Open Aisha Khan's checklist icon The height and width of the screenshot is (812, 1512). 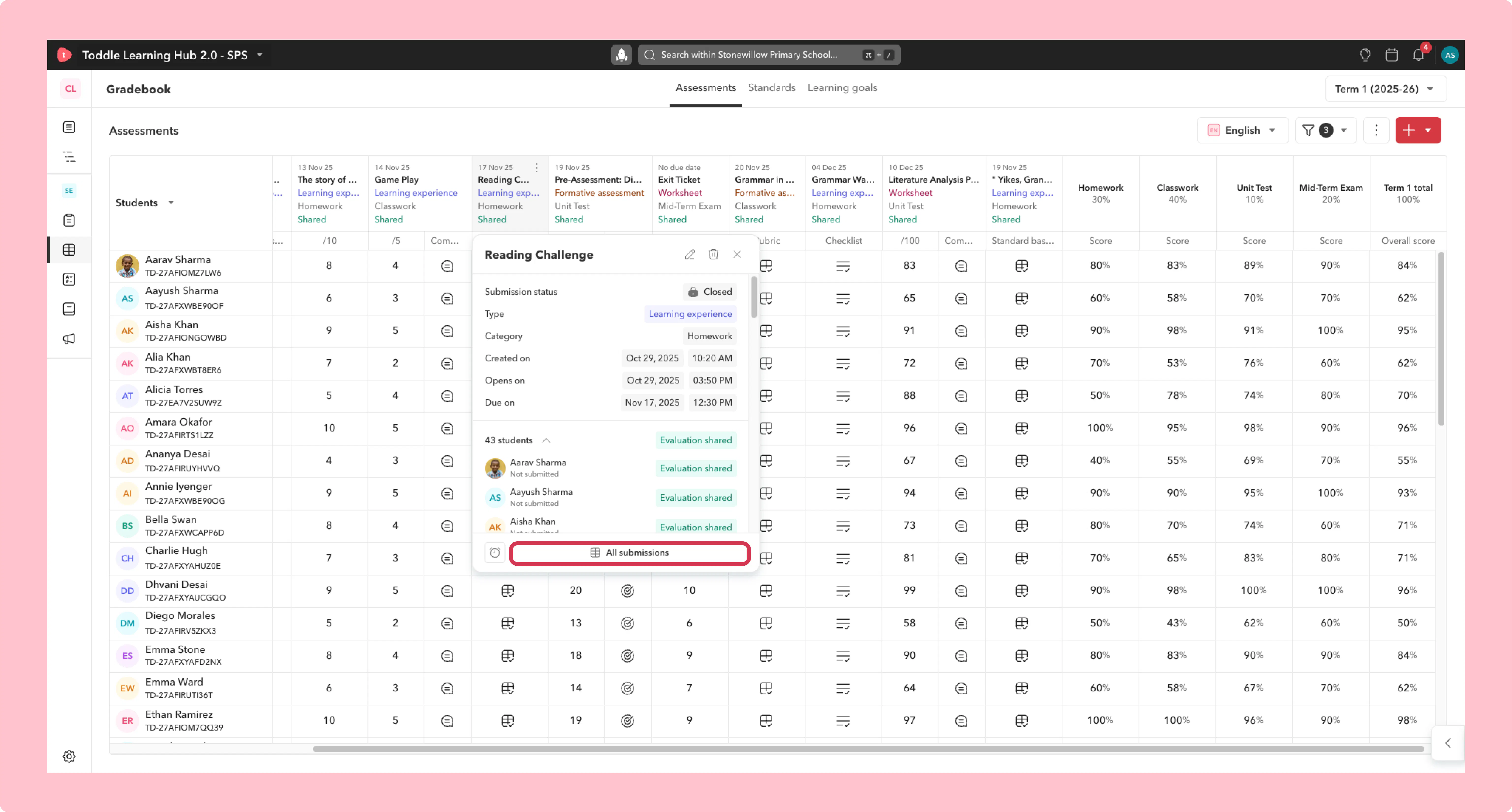pyautogui.click(x=843, y=331)
